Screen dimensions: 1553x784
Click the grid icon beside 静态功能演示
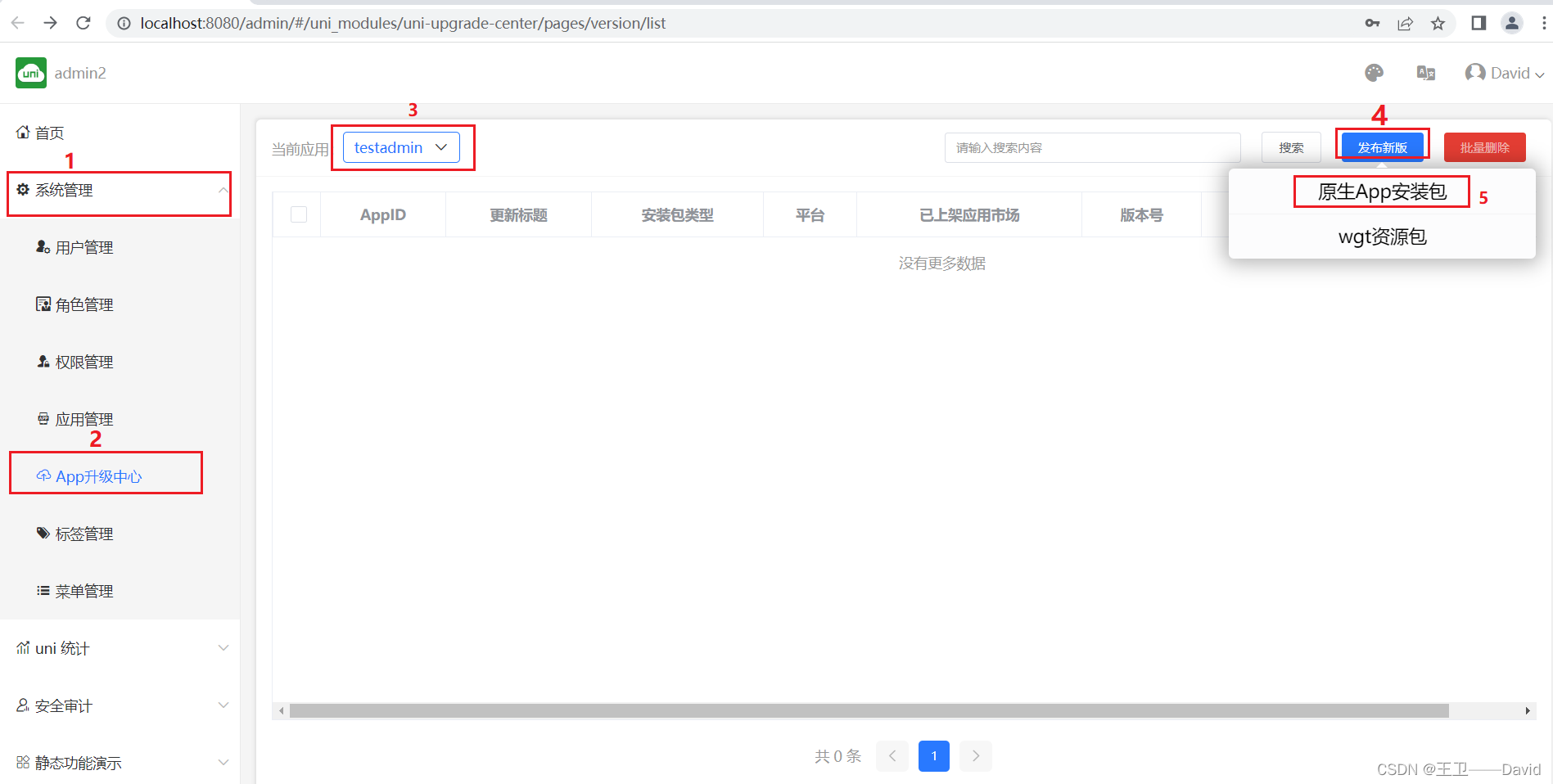(23, 762)
